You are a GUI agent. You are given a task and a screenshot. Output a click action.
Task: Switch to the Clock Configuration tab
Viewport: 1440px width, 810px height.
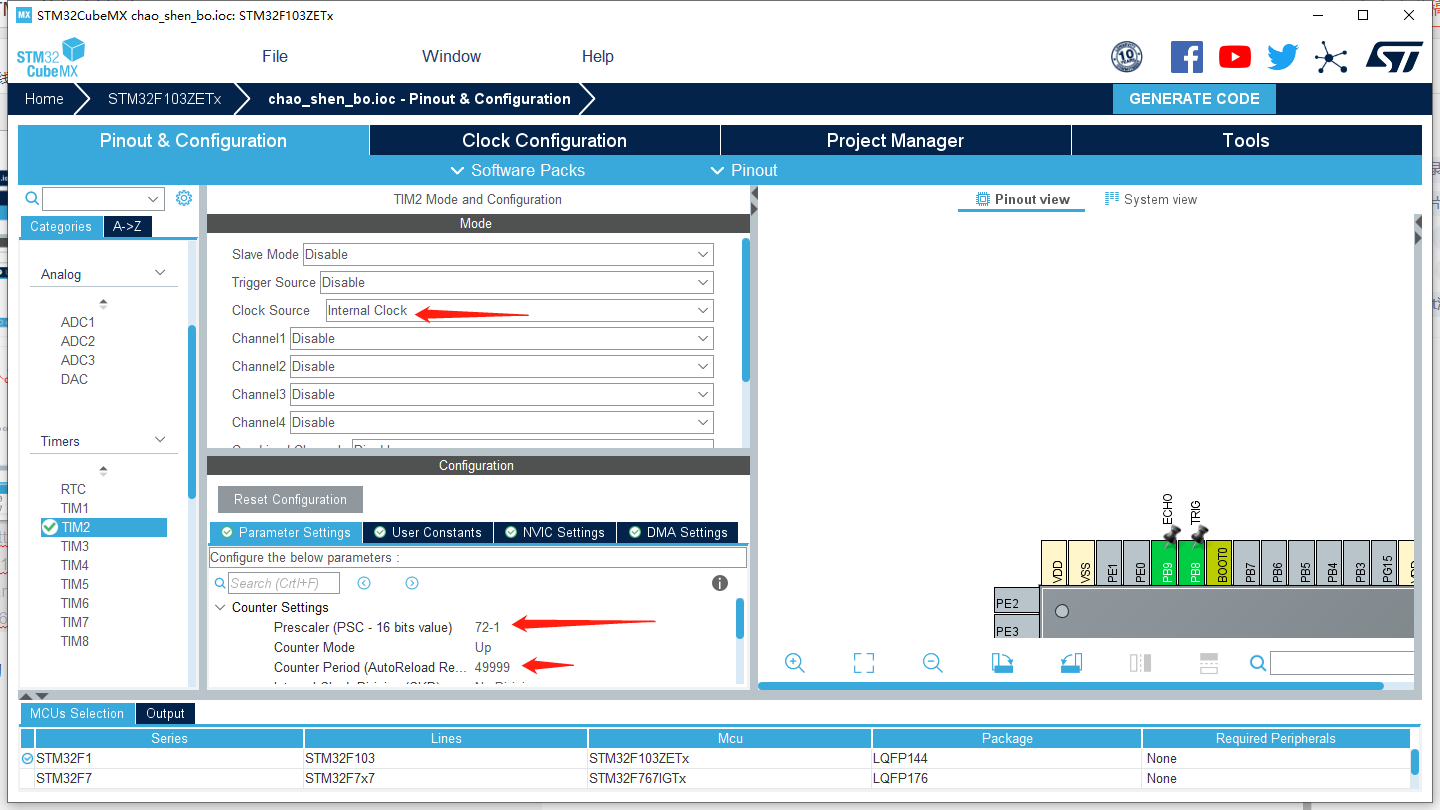[x=544, y=140]
